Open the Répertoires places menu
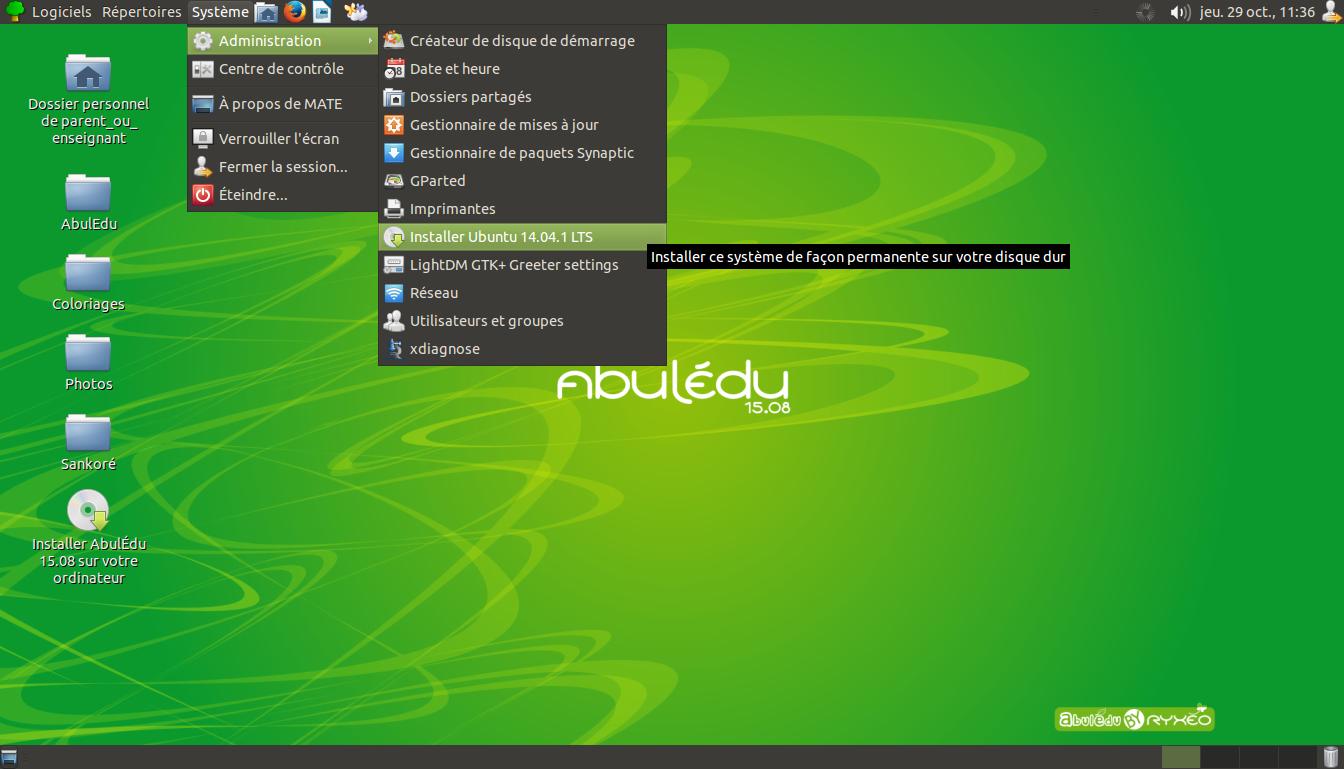This screenshot has width=1344, height=769. coord(141,12)
